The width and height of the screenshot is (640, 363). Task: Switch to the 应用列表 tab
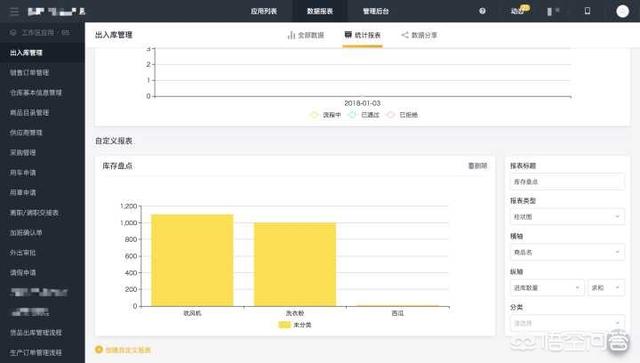(264, 11)
